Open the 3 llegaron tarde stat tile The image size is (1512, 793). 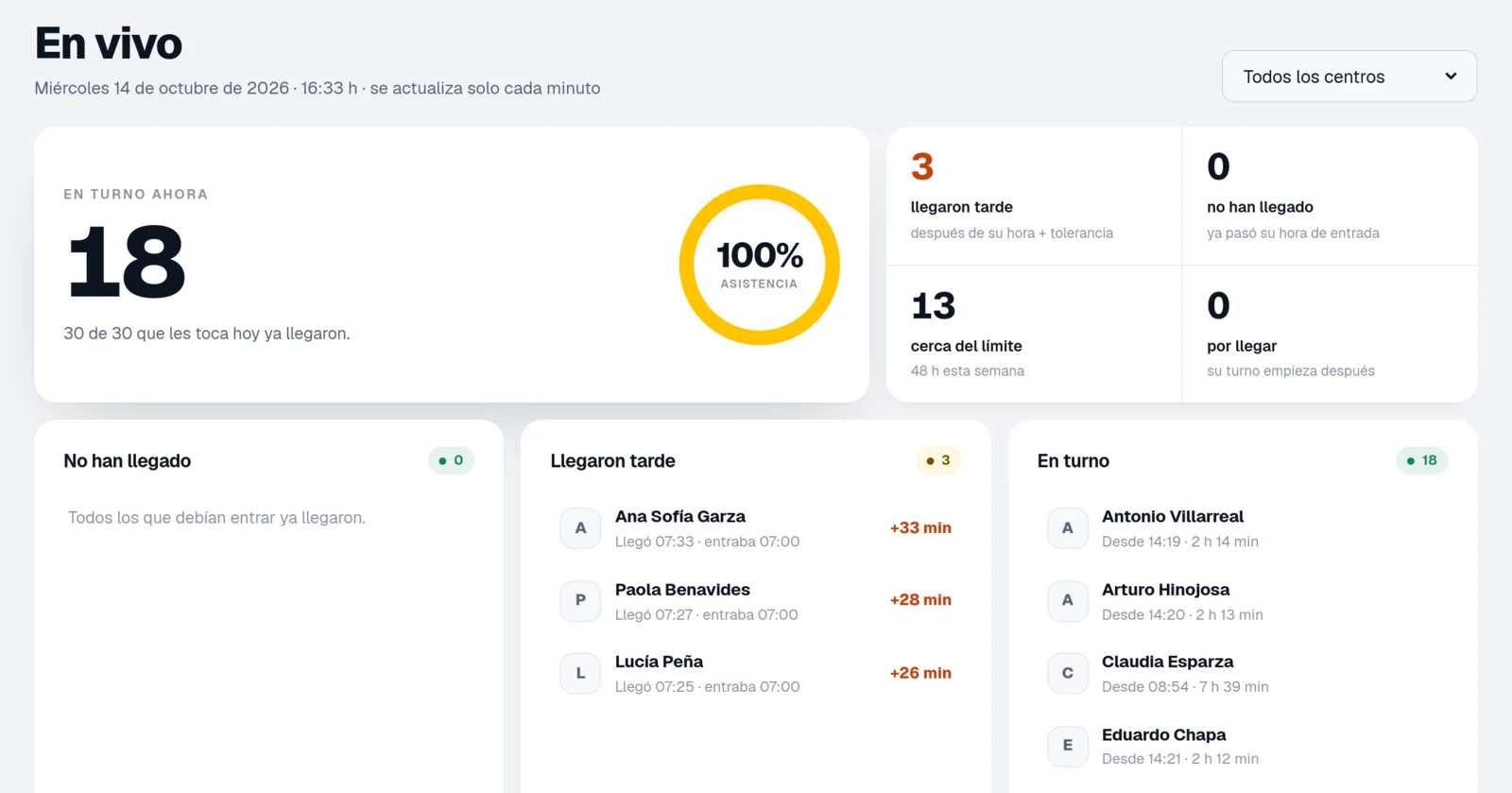pyautogui.click(x=1034, y=196)
